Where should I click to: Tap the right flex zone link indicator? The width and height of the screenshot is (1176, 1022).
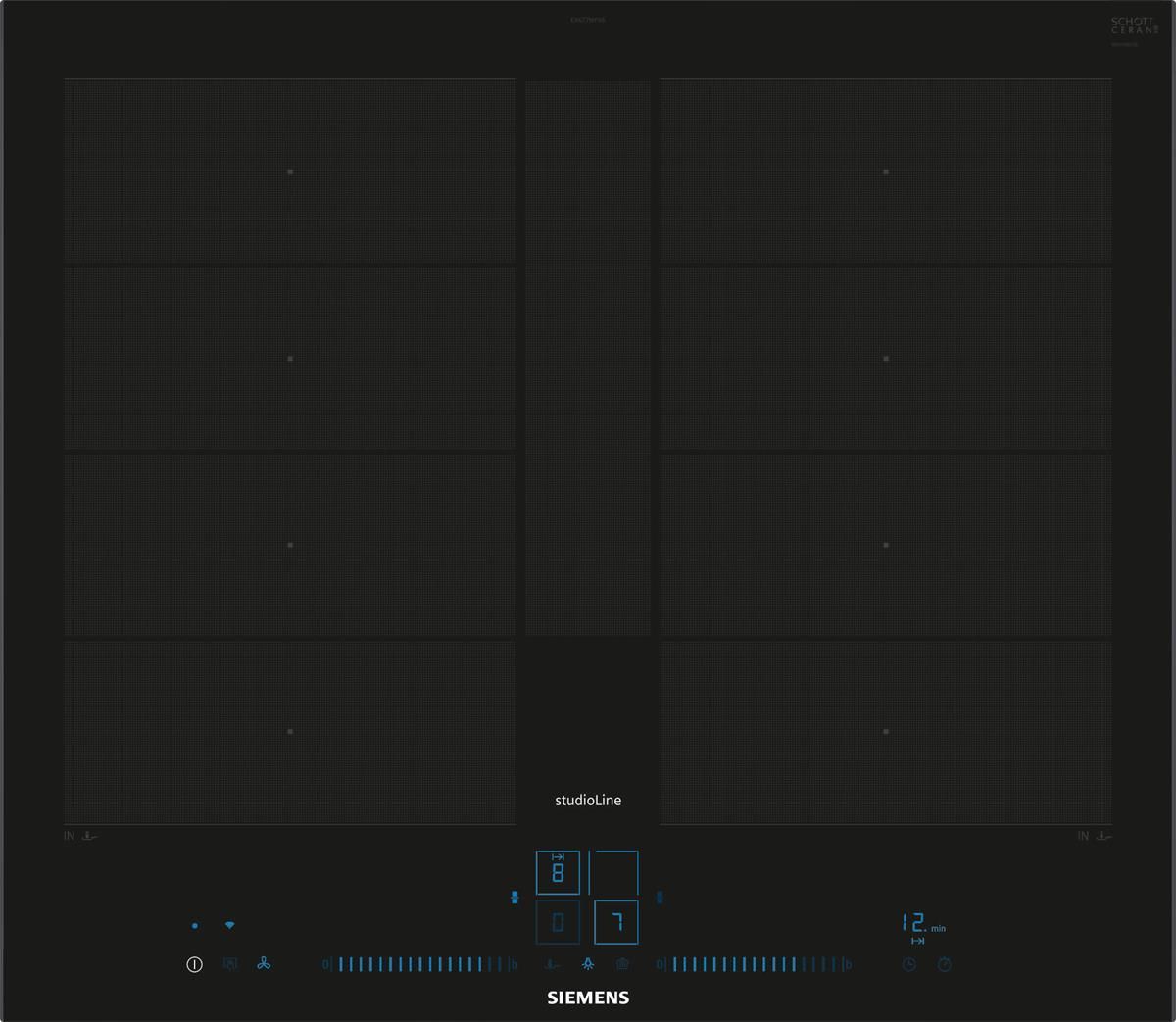(x=660, y=897)
